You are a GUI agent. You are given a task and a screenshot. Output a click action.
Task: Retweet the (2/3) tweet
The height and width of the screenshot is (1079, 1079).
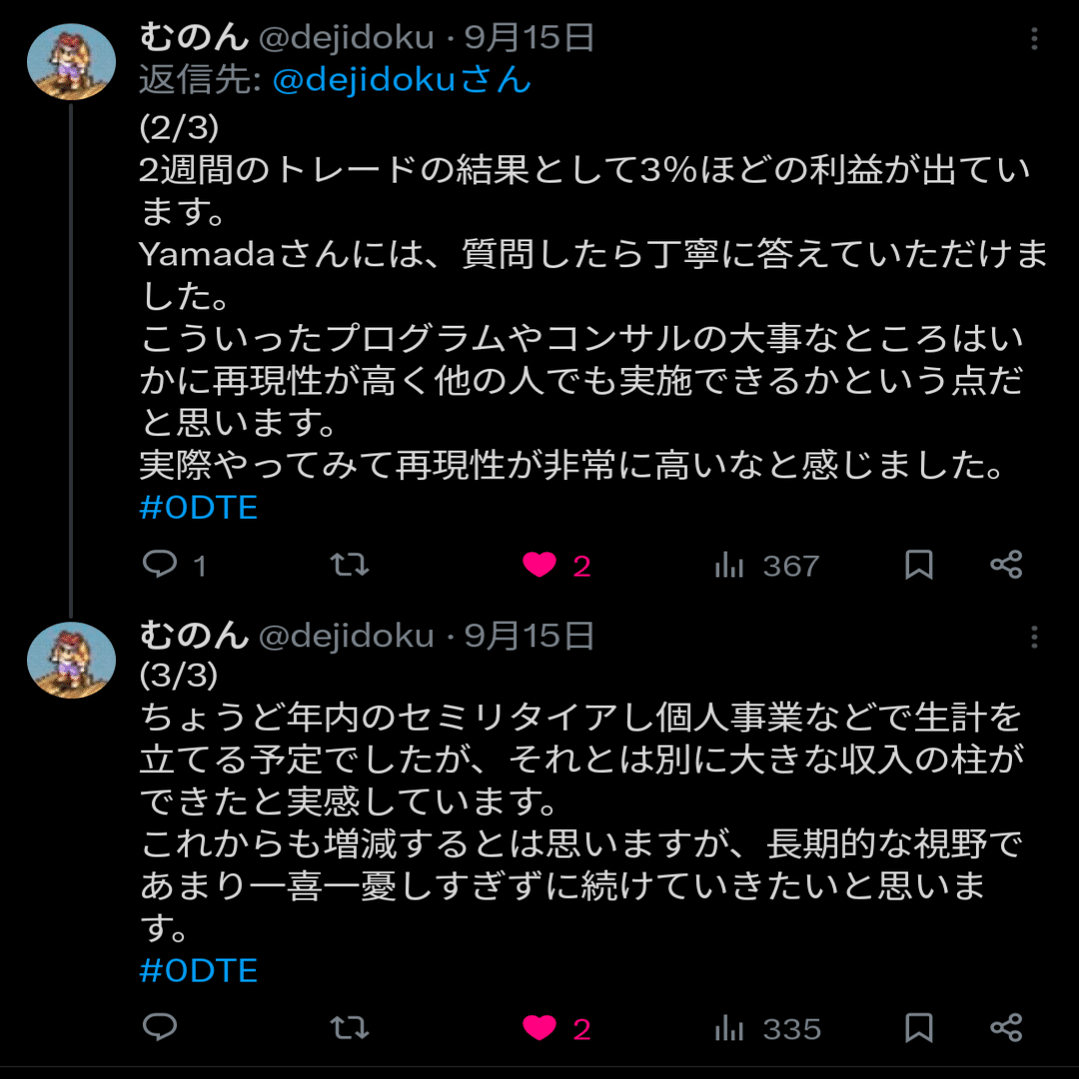[x=349, y=565]
